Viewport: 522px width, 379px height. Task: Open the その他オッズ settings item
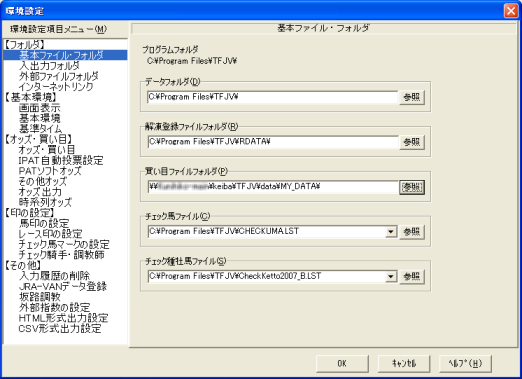coord(43,181)
